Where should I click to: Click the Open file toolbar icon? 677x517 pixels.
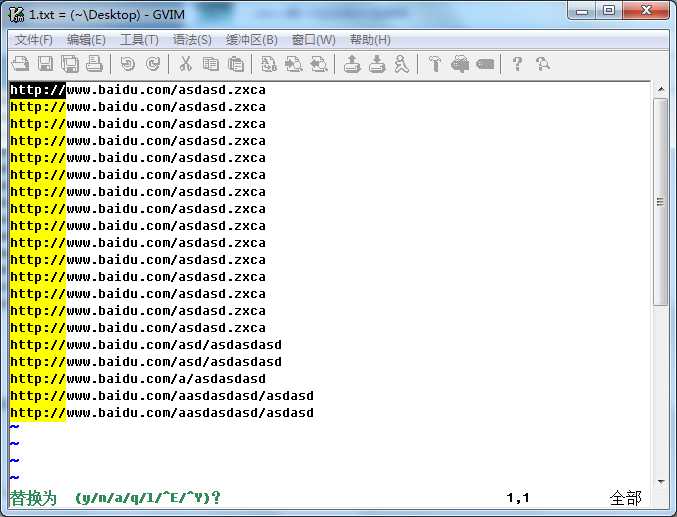tap(20, 64)
